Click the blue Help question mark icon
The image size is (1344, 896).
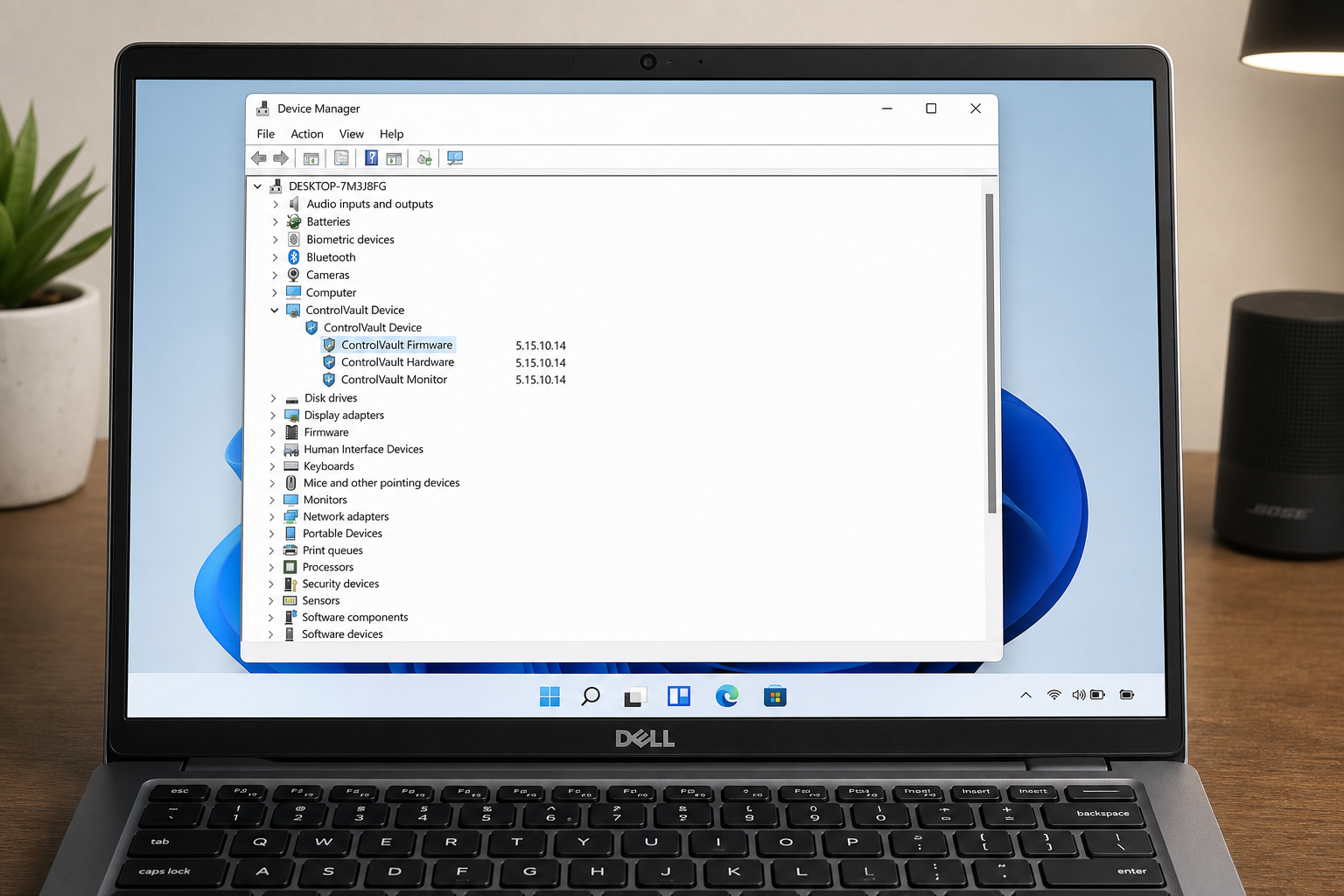click(x=371, y=157)
